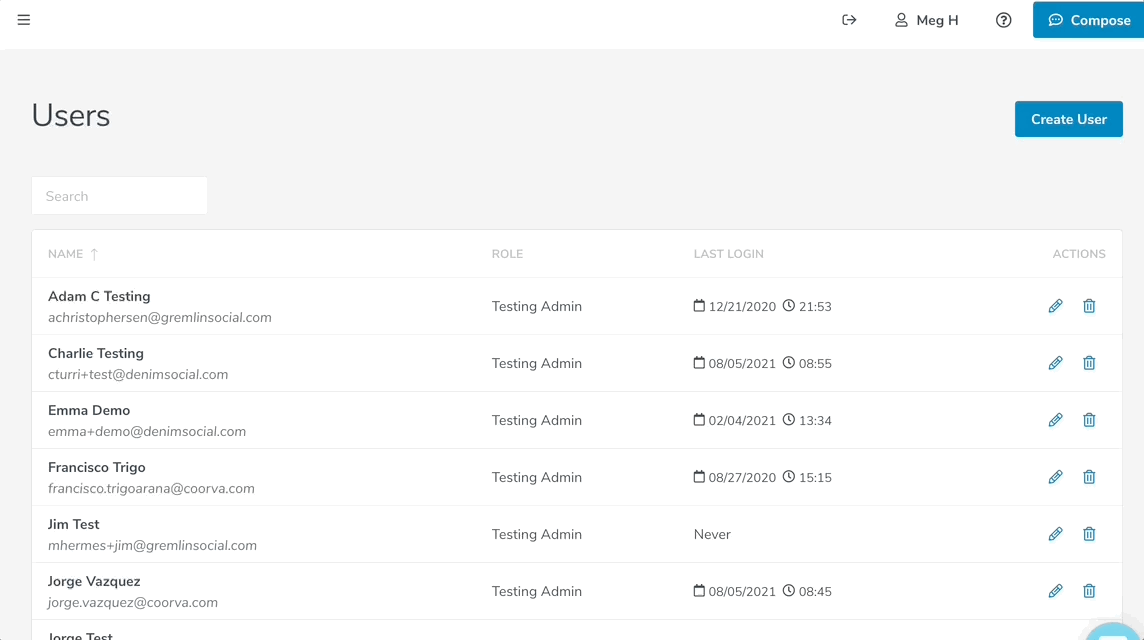Click the Never last login value
The height and width of the screenshot is (640, 1144).
(x=712, y=534)
